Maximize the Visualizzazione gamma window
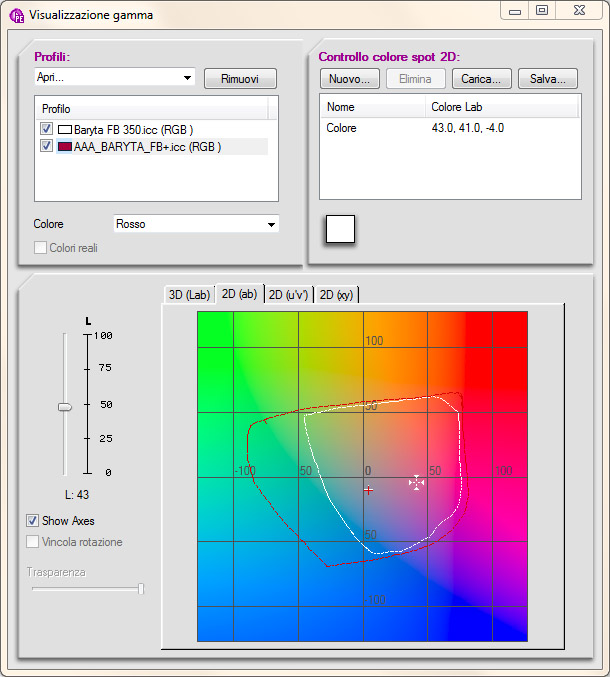This screenshot has width=610, height=677. (x=542, y=11)
